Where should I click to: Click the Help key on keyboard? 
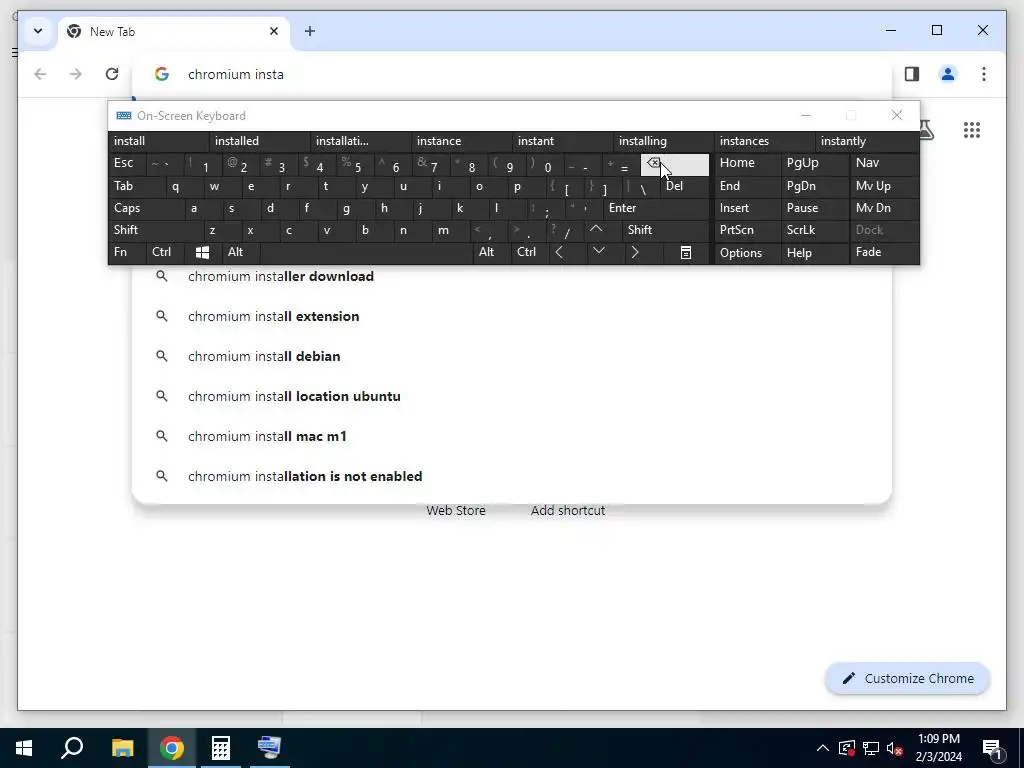pyautogui.click(x=814, y=253)
